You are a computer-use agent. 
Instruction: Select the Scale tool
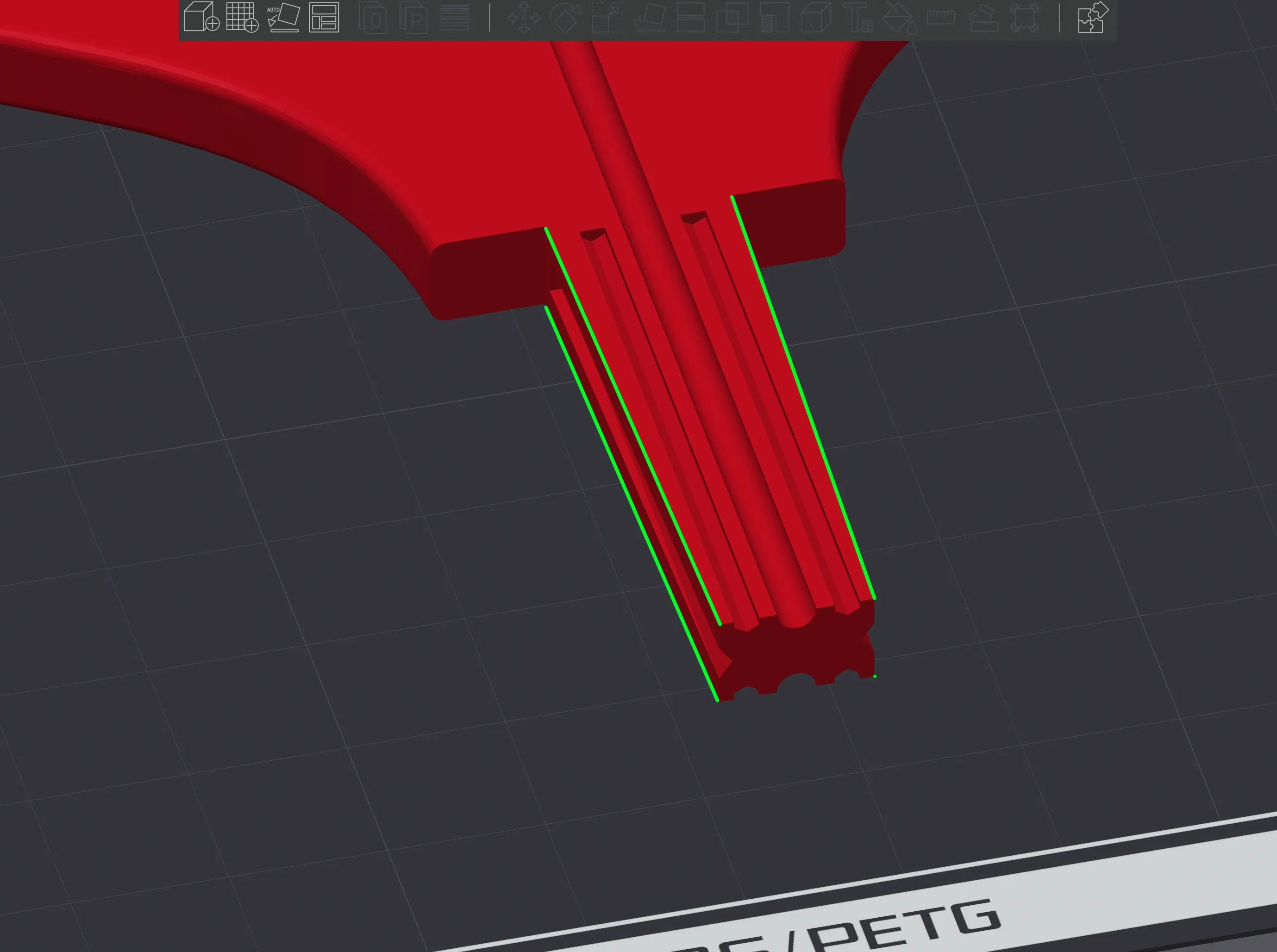click(x=607, y=18)
